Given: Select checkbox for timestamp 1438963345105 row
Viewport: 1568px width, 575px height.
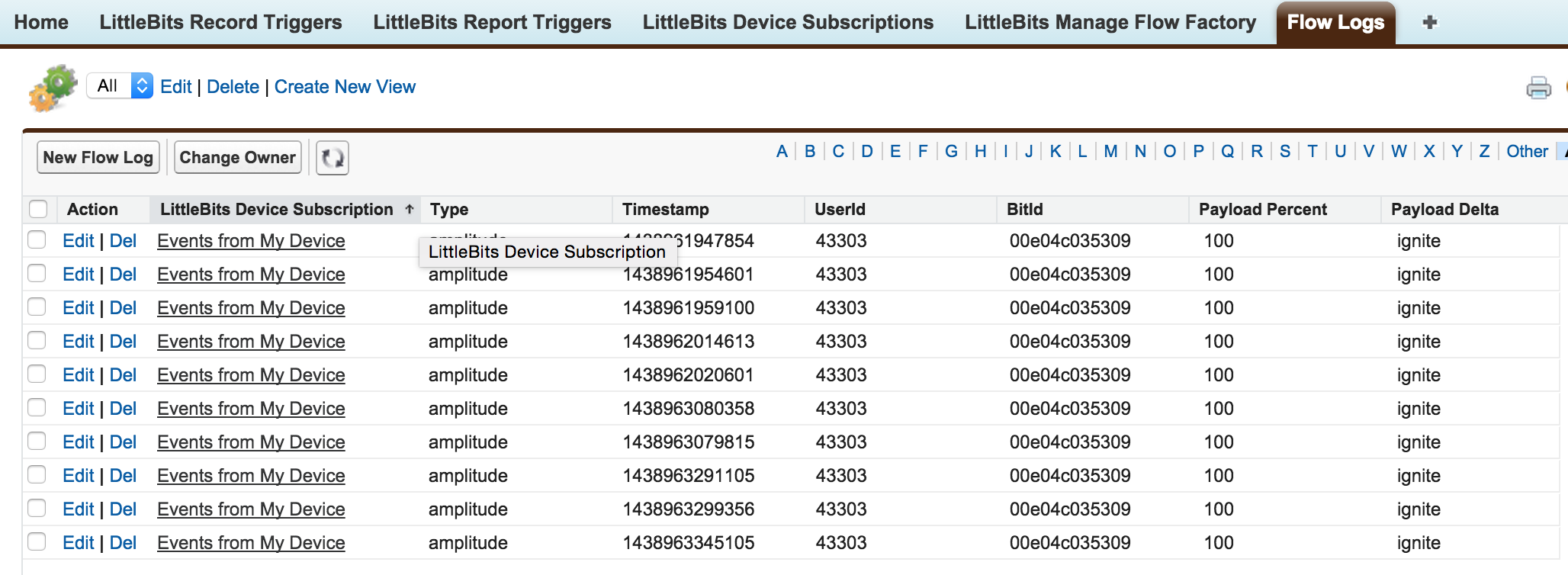Looking at the screenshot, I should click(37, 542).
